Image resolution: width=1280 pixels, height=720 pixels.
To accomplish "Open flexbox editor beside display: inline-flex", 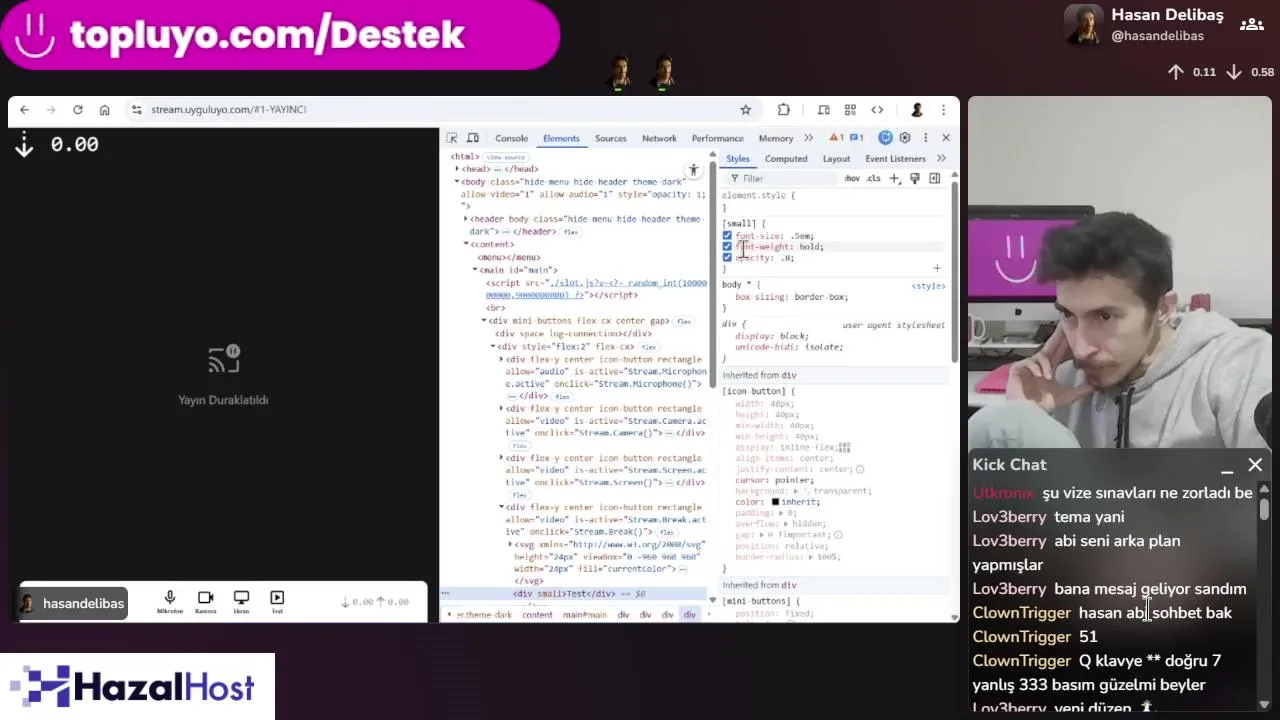I will click(x=845, y=448).
